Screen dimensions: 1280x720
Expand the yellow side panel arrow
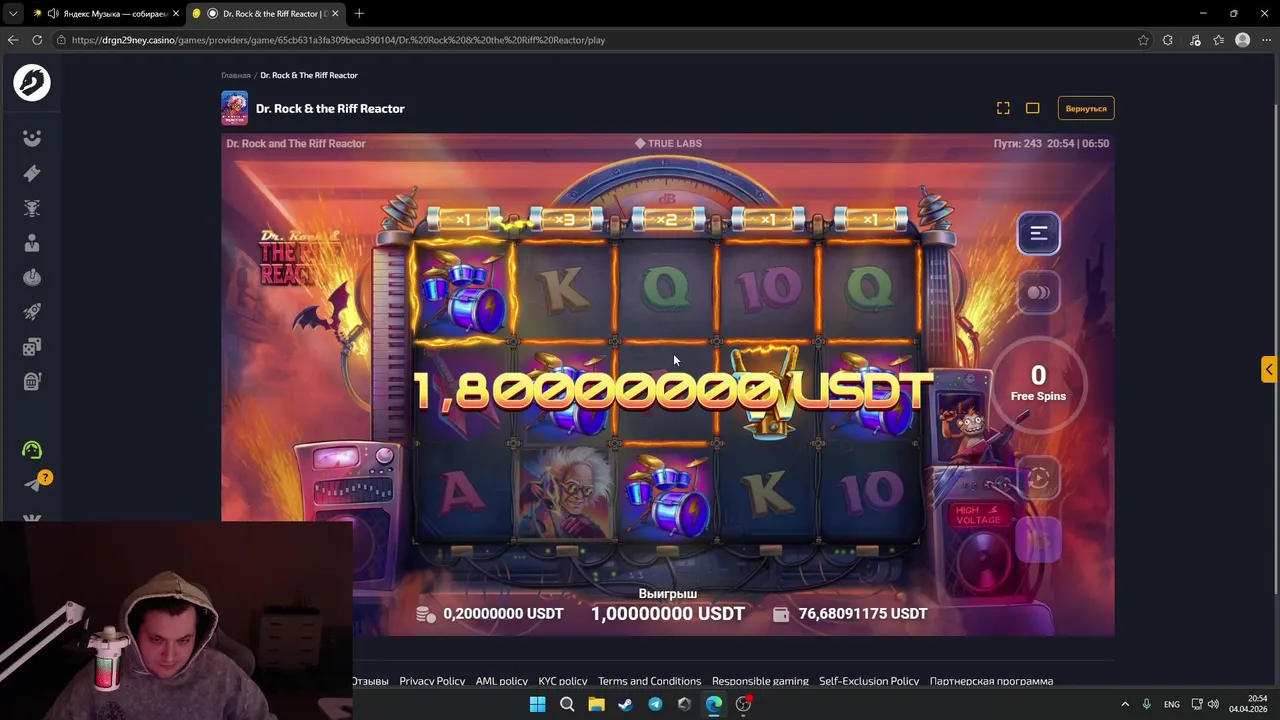(1269, 369)
